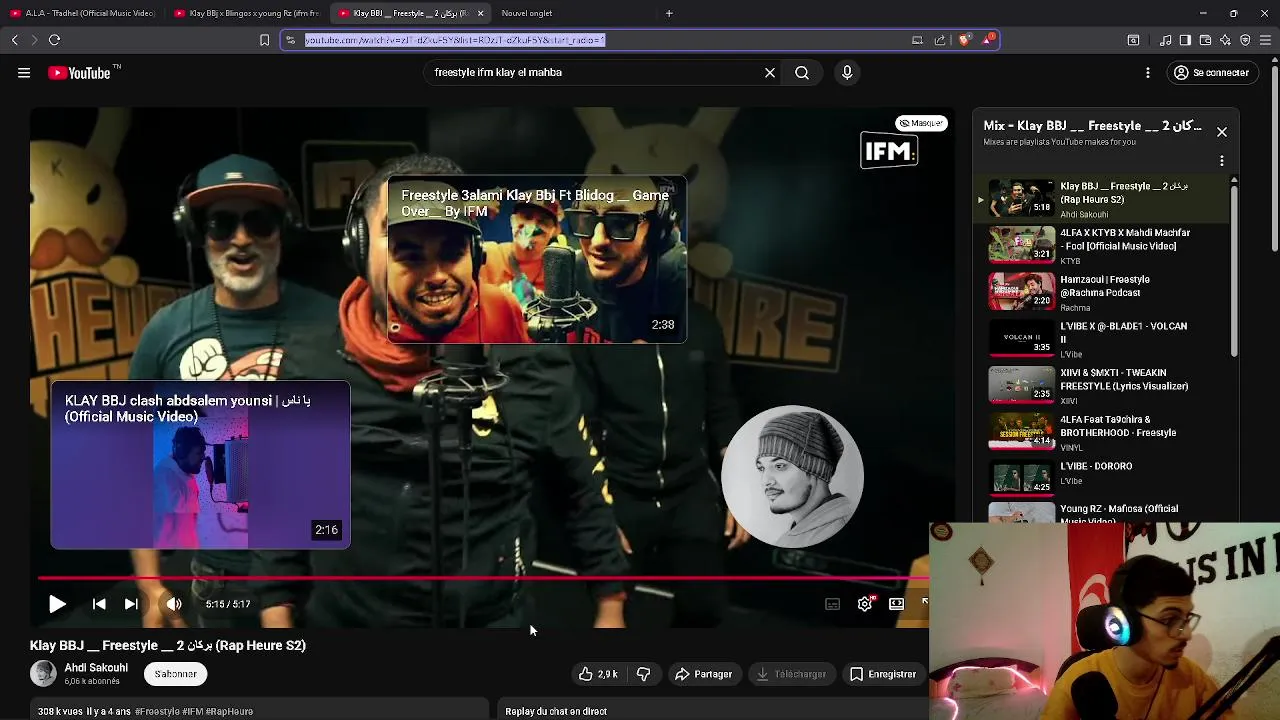Click the circular channel portrait end card
The image size is (1280, 720).
click(792, 476)
